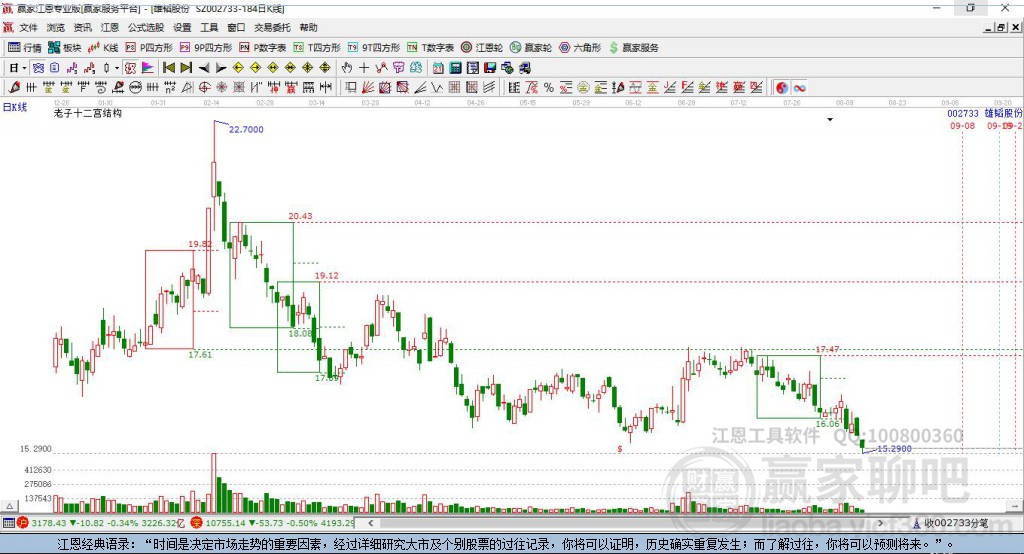Switch to the K线 chart view

(x=104, y=48)
